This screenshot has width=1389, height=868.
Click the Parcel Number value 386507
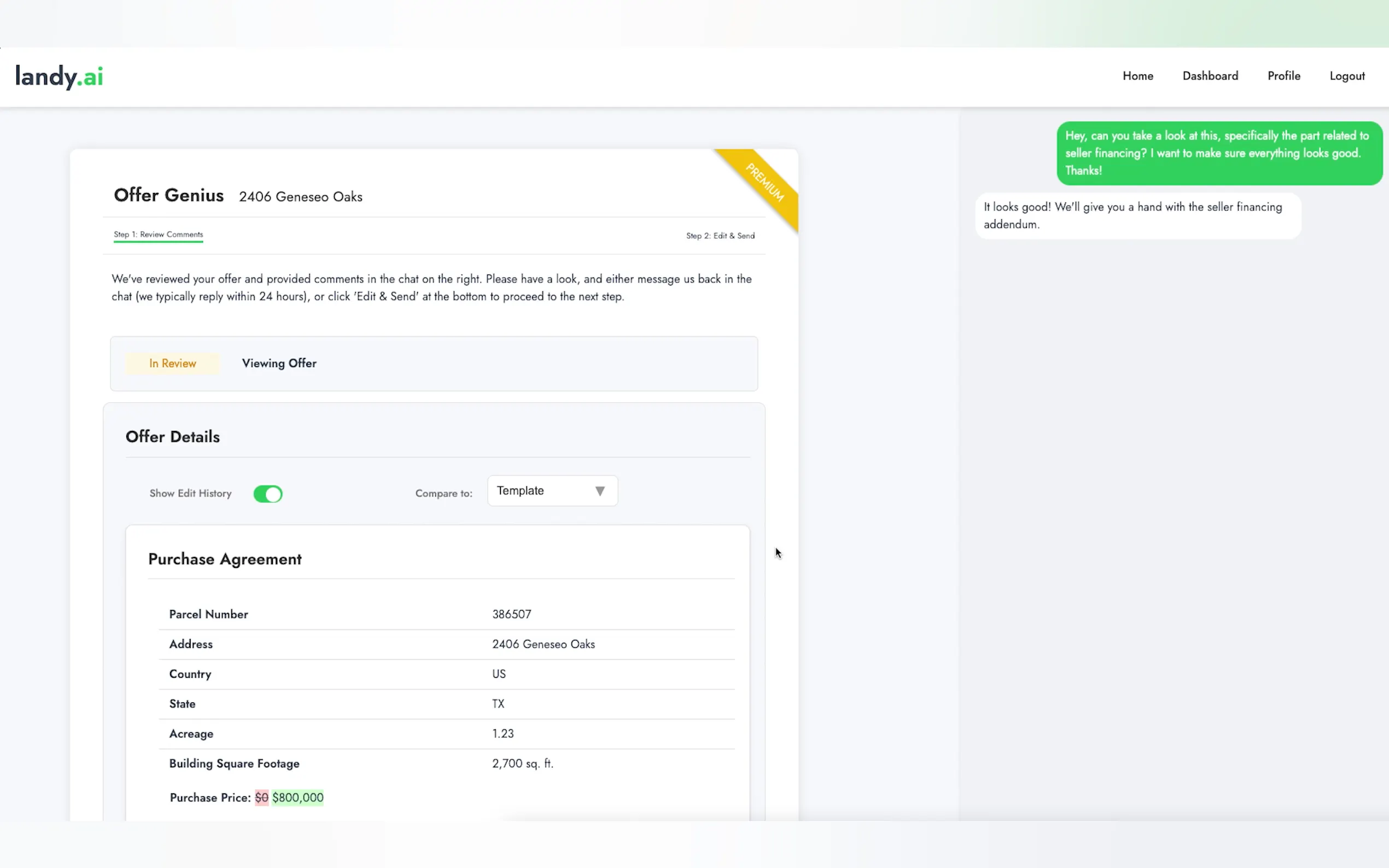511,614
